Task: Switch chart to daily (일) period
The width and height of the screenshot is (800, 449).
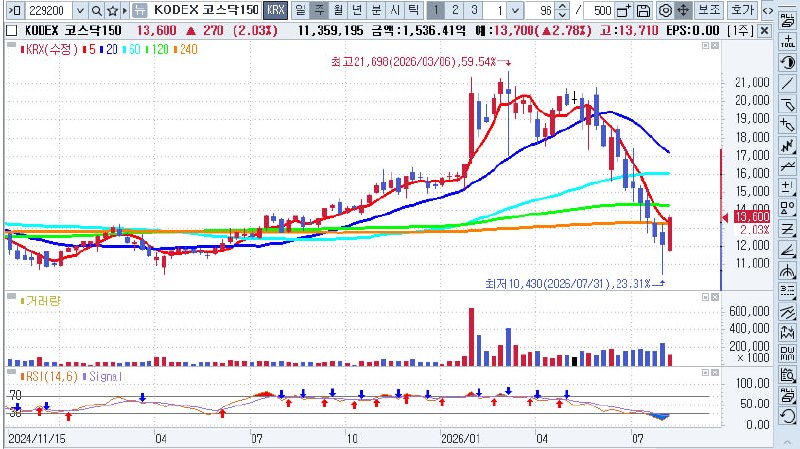Action: click(301, 10)
